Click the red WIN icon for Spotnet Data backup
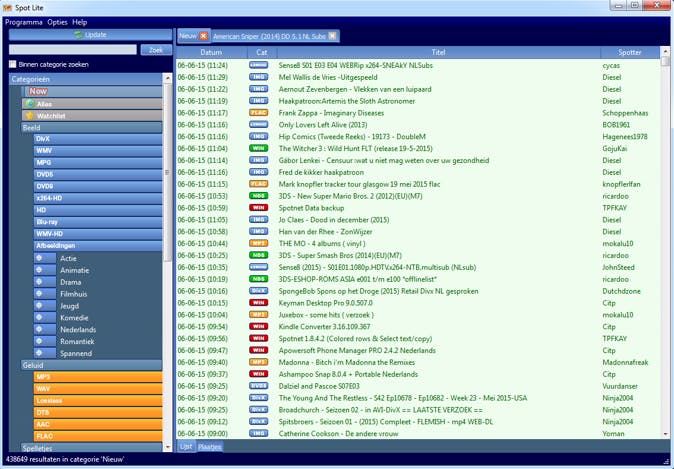The width and height of the screenshot is (674, 469). (x=258, y=208)
